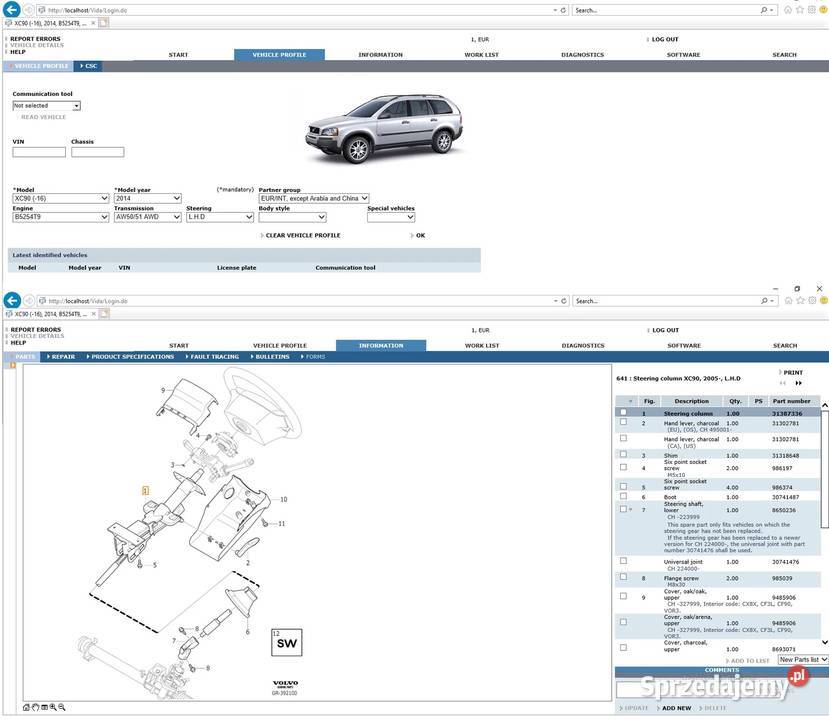
Task: Open the Partner group dropdown
Action: (x=314, y=198)
